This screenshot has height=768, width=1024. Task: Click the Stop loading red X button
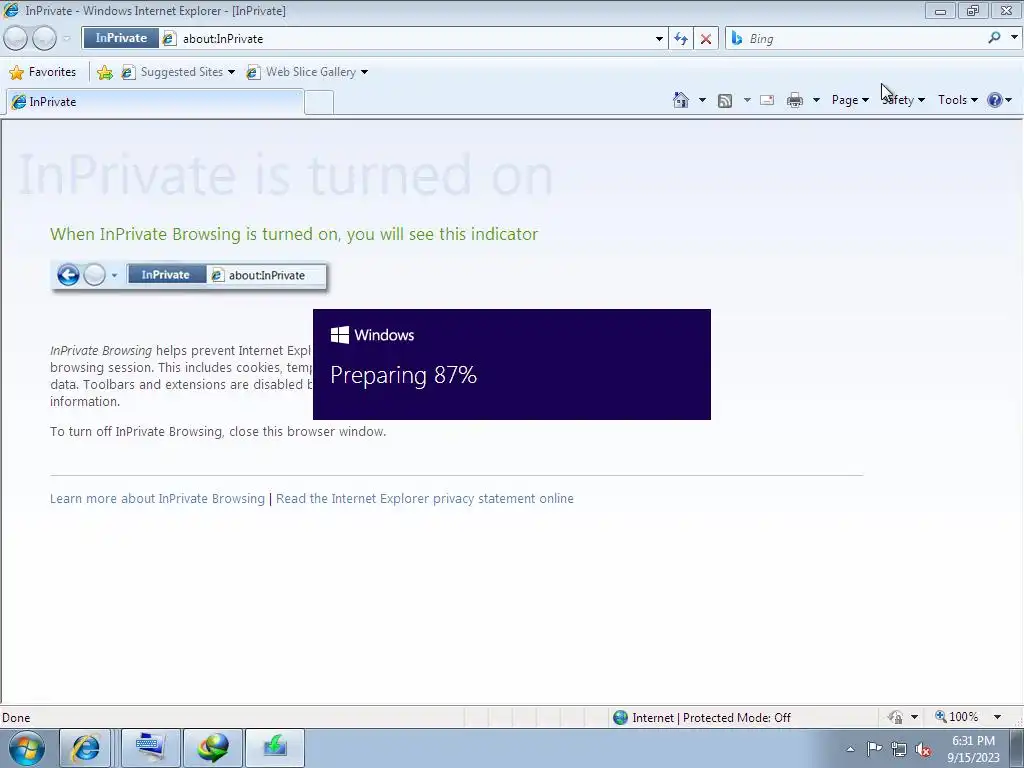click(x=705, y=39)
